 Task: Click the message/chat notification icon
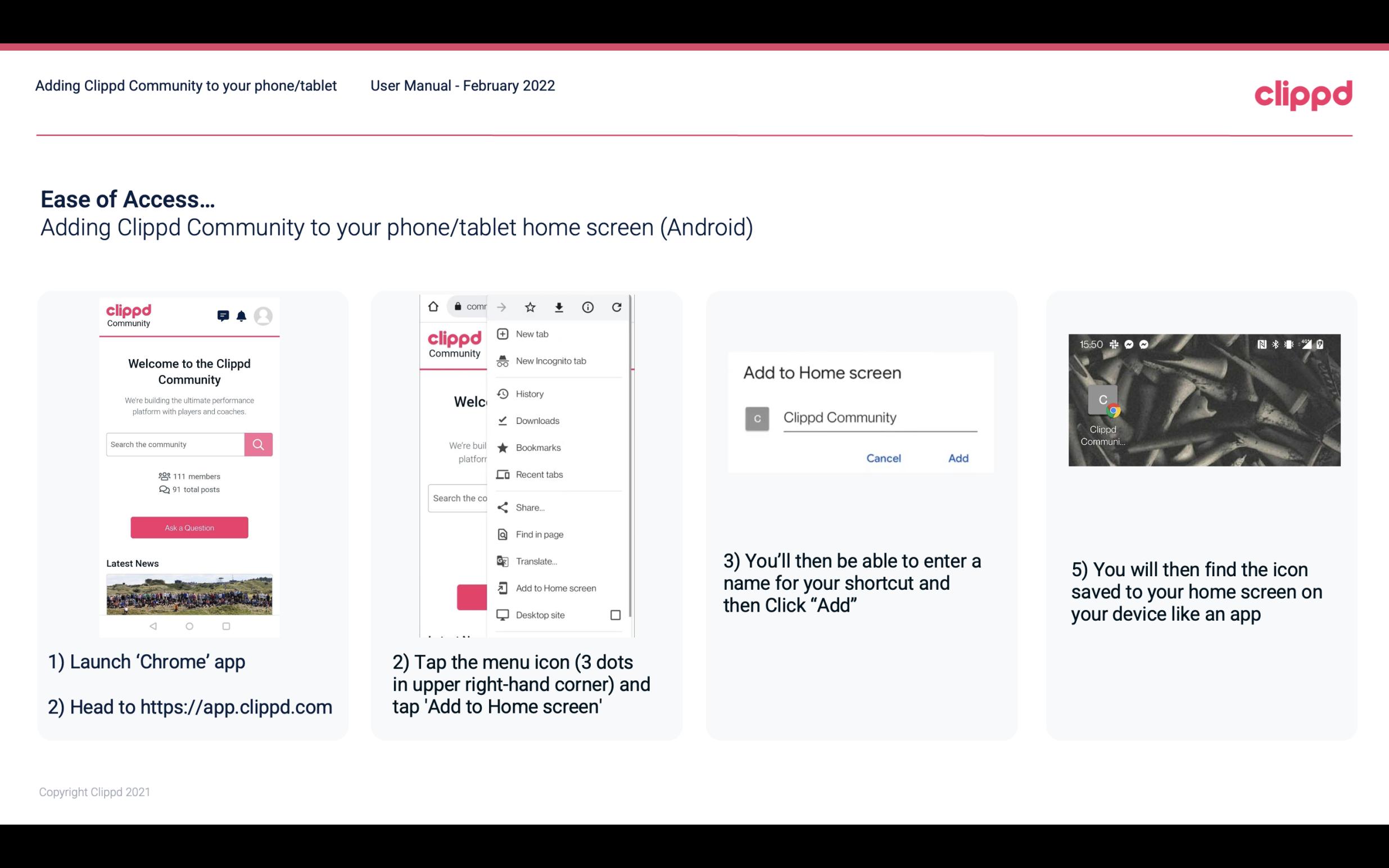pyautogui.click(x=223, y=314)
